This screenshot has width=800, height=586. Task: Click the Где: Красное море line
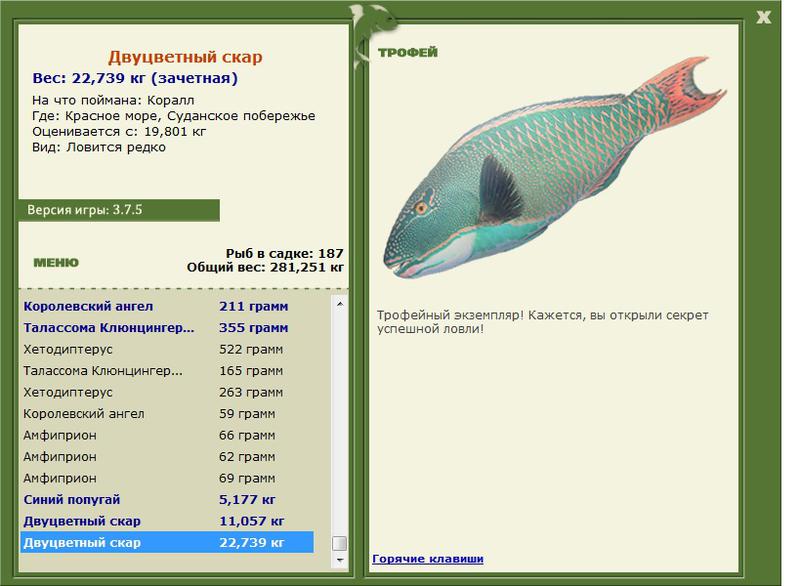point(173,116)
